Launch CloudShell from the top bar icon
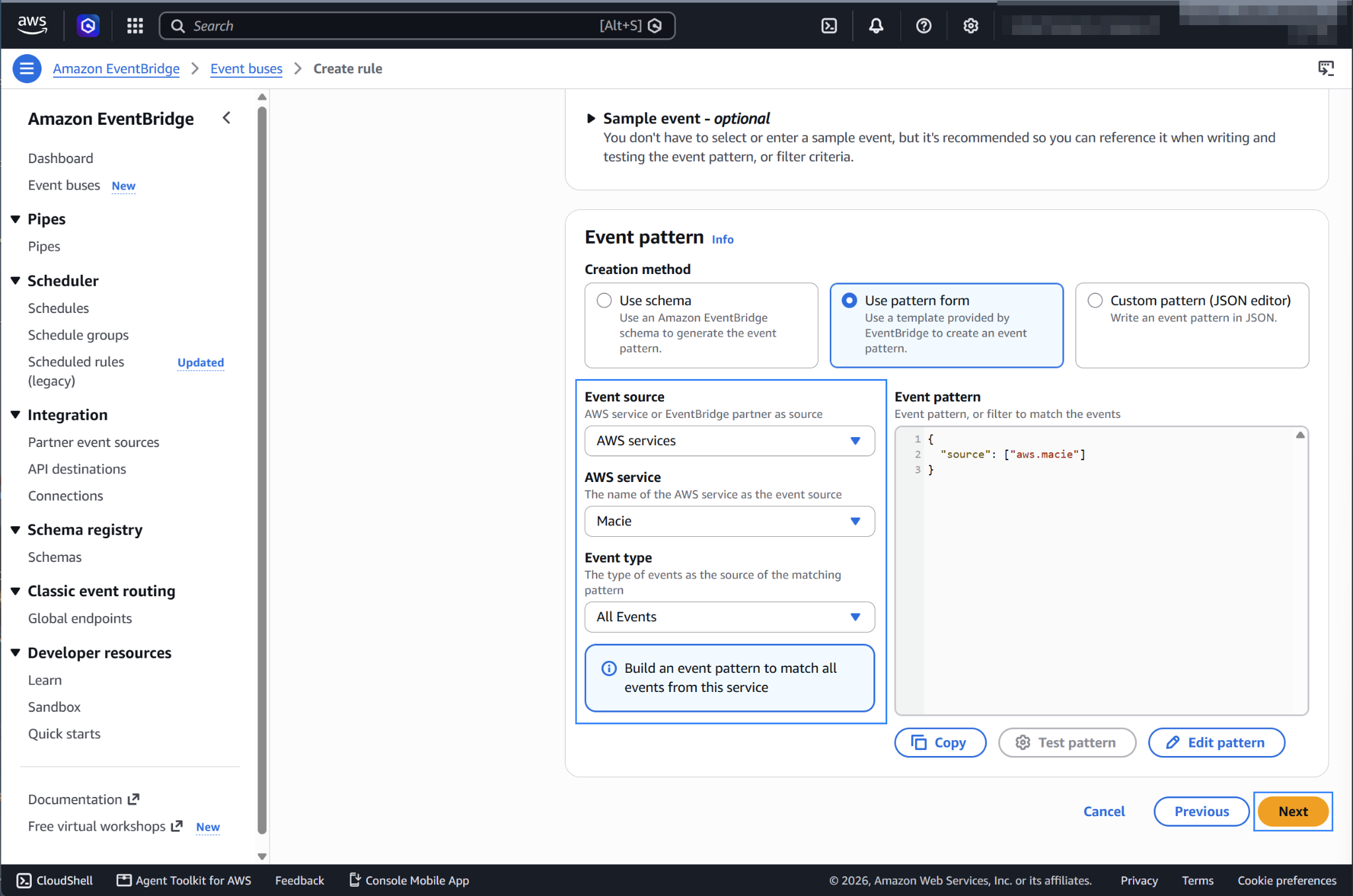This screenshot has height=896, width=1353. tap(829, 26)
